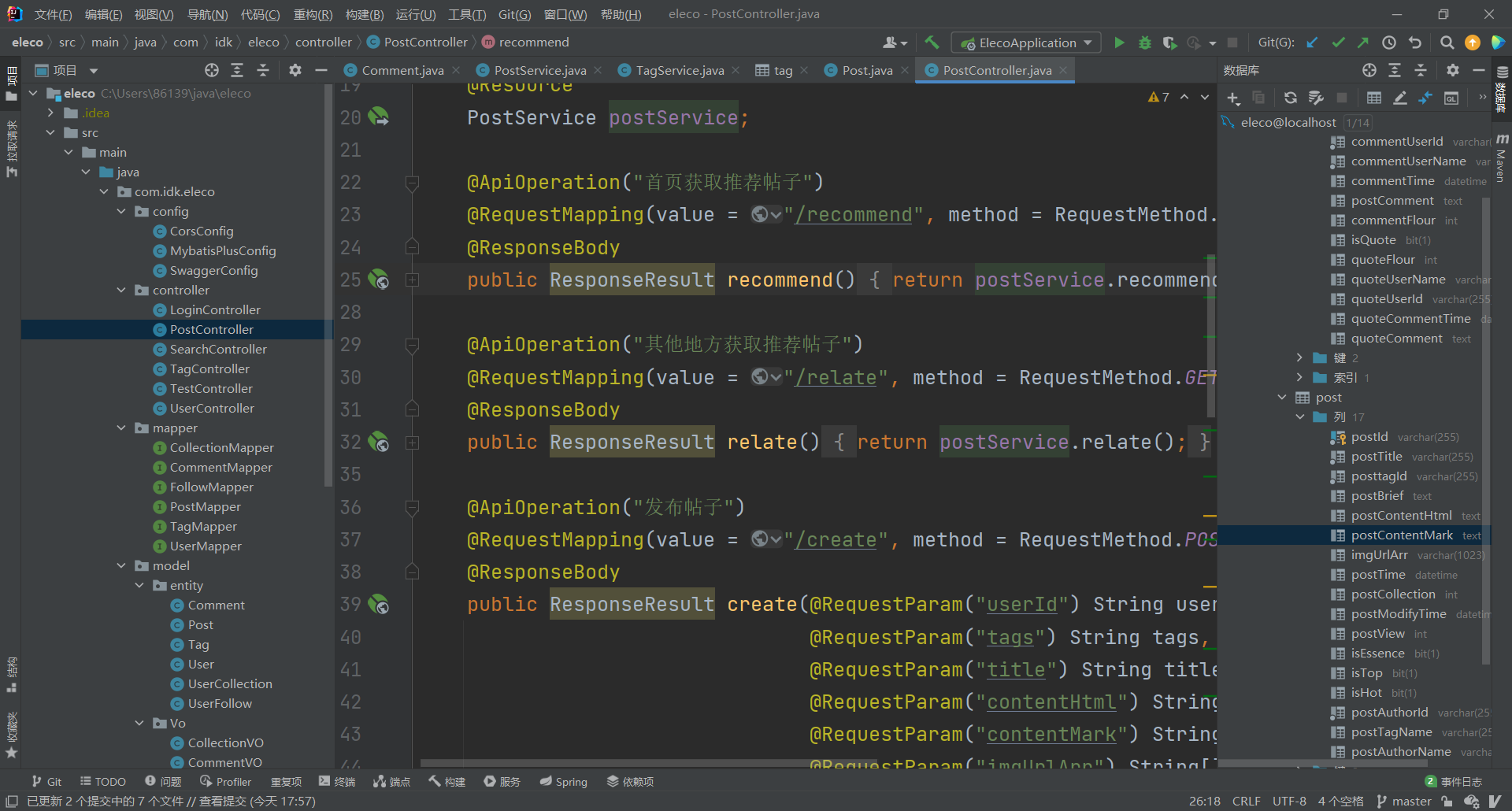
Task: Expand the folded recommend() method on line 25
Action: [x=411, y=280]
